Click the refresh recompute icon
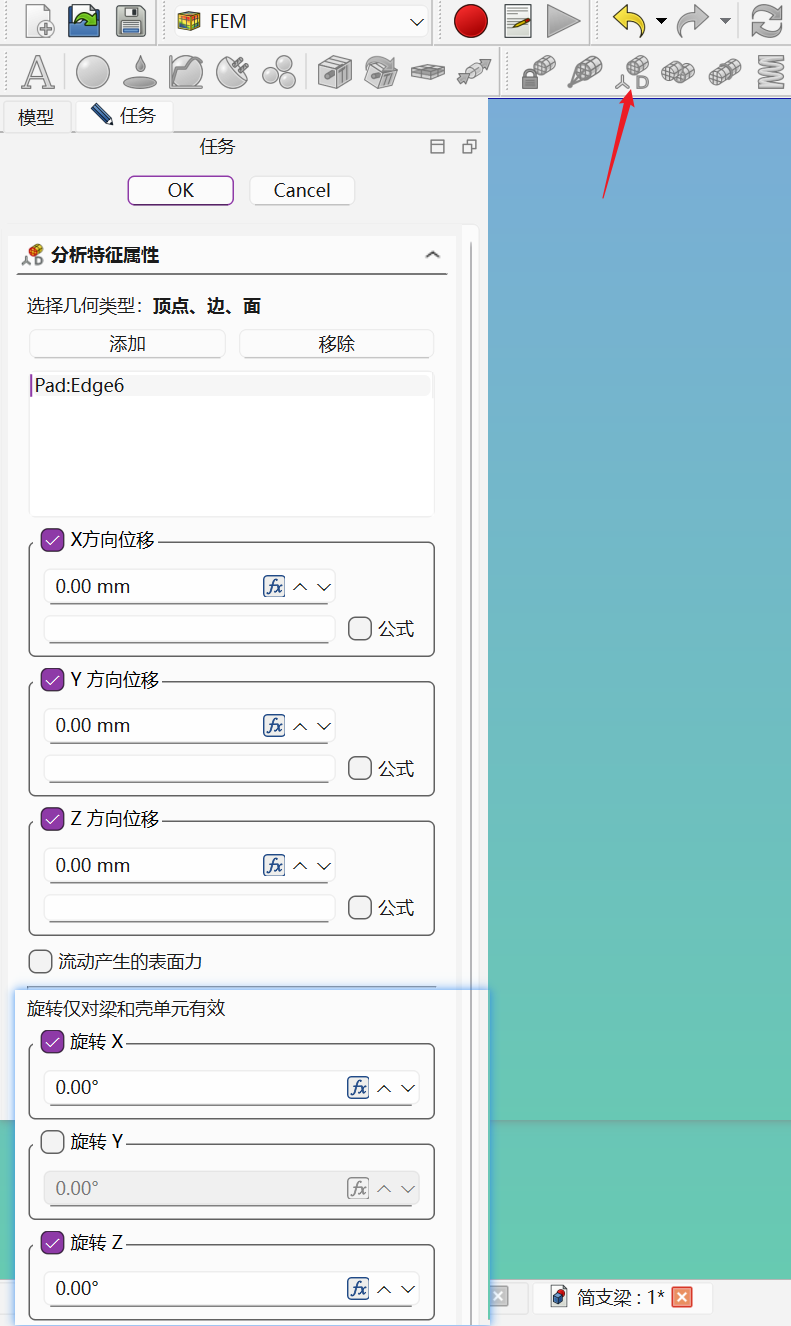The width and height of the screenshot is (791, 1326). pyautogui.click(x=767, y=21)
